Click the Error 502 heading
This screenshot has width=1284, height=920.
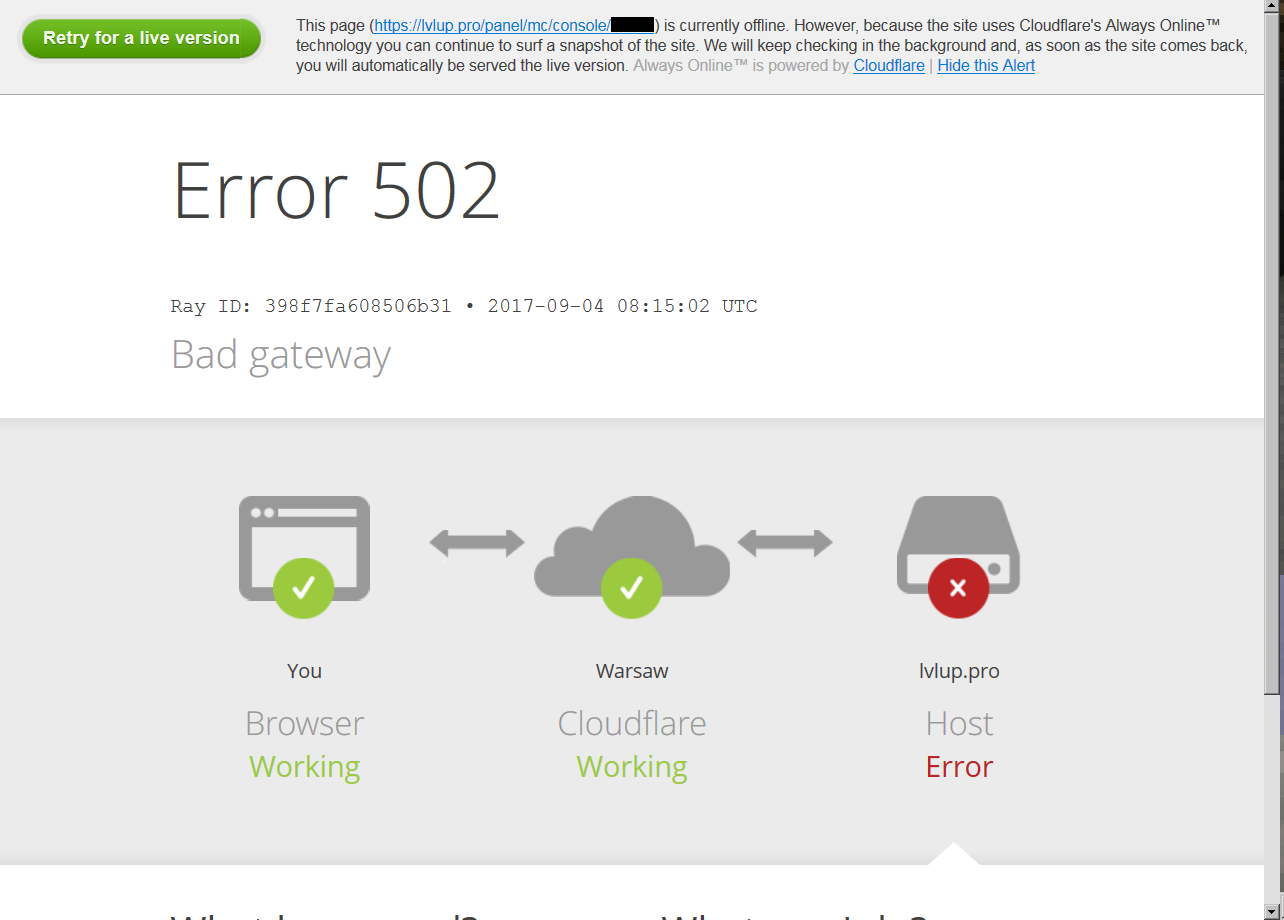(336, 190)
